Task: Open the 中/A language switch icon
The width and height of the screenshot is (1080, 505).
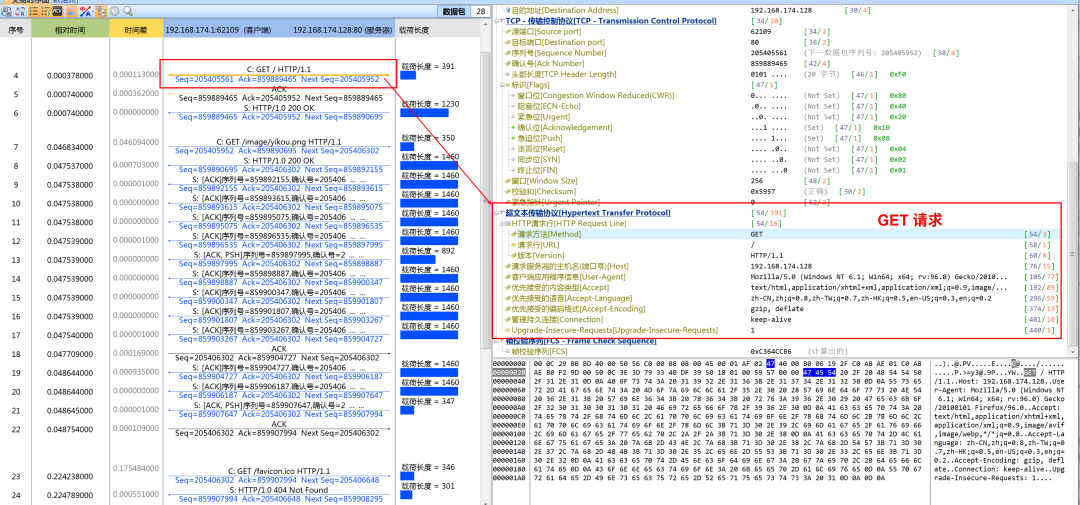Action: 85,11
